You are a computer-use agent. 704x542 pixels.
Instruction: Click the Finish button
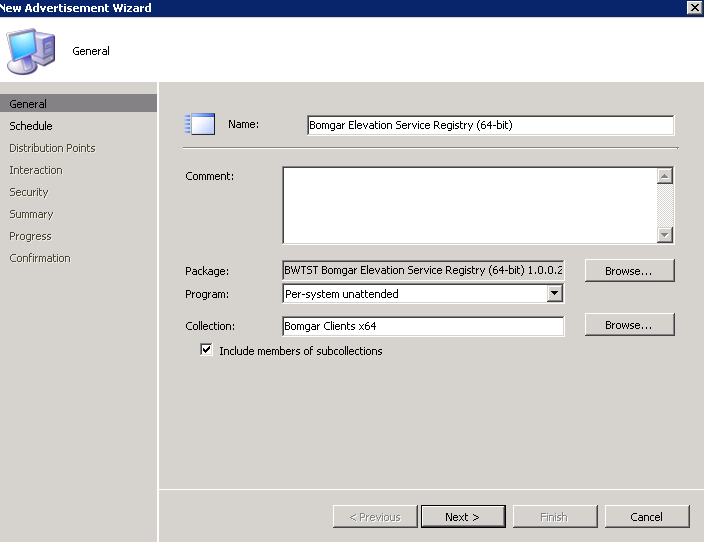click(x=555, y=517)
